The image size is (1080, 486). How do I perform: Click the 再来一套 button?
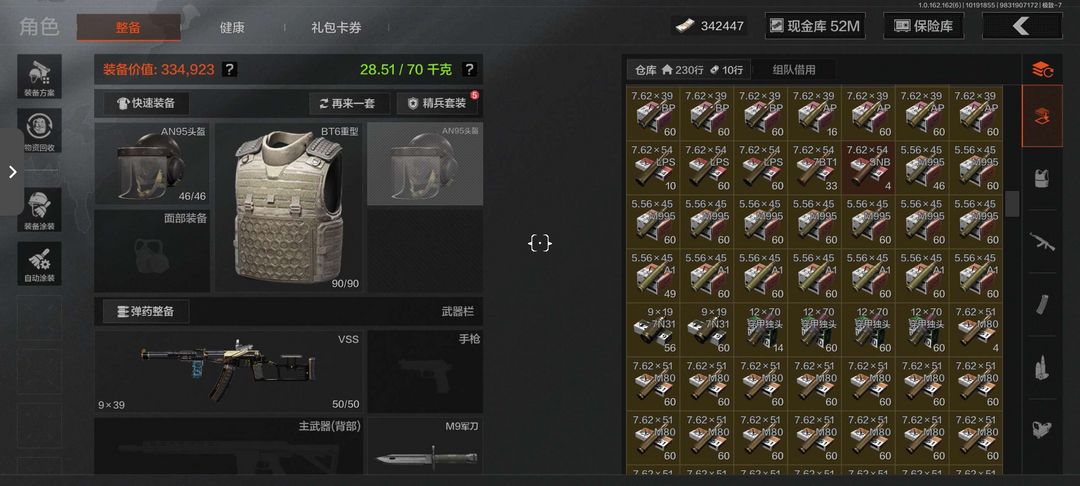pyautogui.click(x=349, y=103)
